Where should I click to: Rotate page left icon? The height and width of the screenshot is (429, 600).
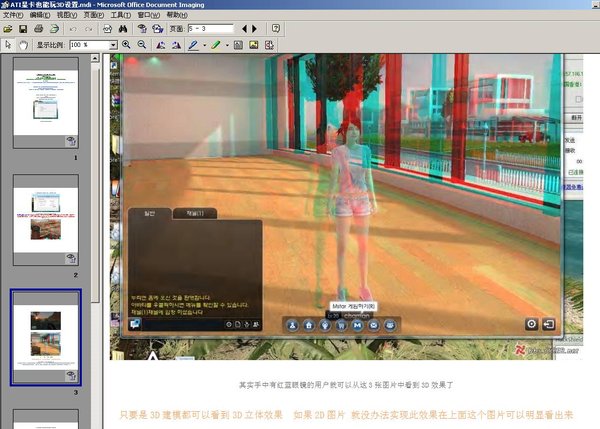click(161, 45)
